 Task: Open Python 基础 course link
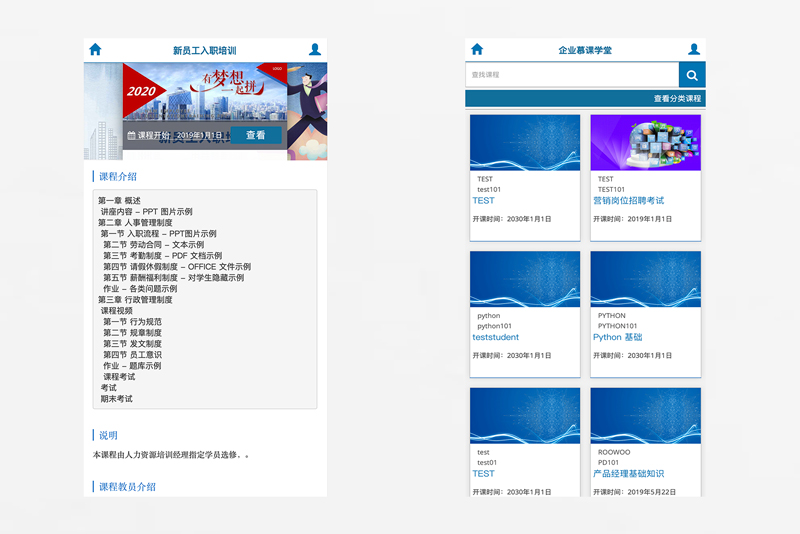click(x=617, y=337)
